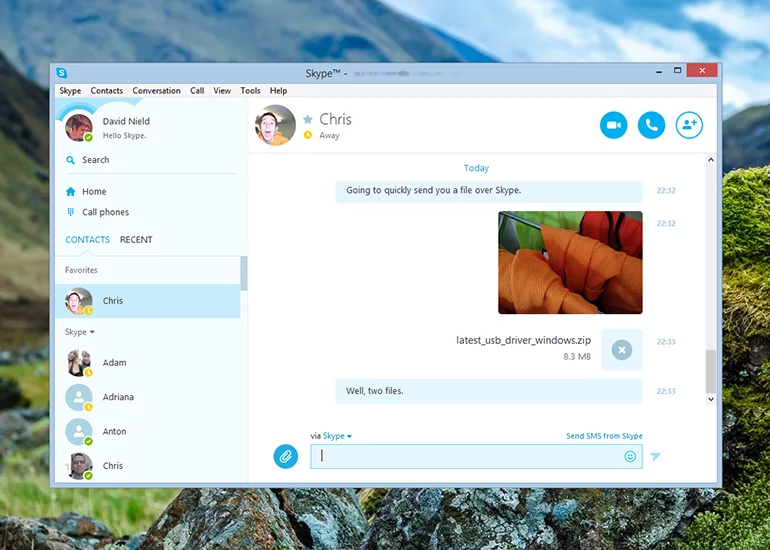Click Anton's contact avatar
Screen dimensions: 770x550
[79, 431]
